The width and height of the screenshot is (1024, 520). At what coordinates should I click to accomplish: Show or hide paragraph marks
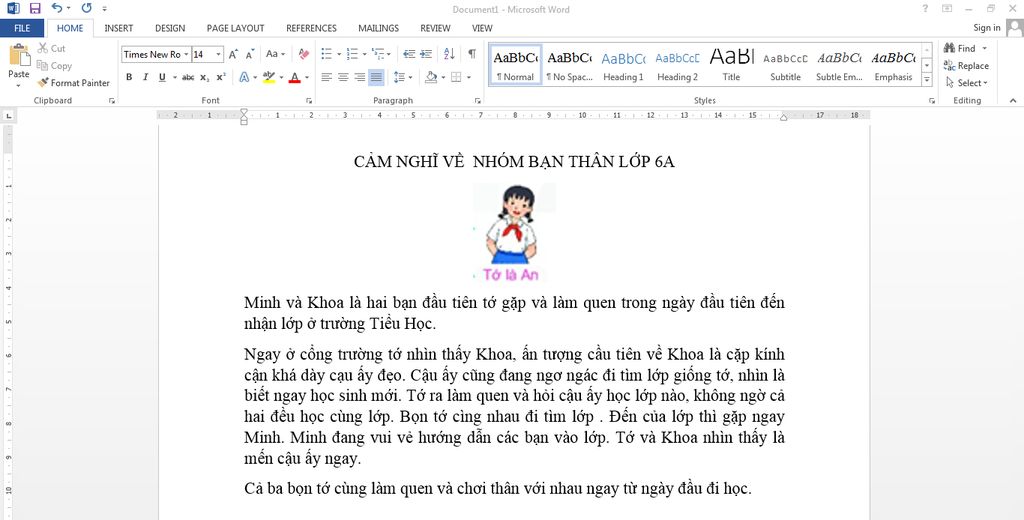(472, 54)
